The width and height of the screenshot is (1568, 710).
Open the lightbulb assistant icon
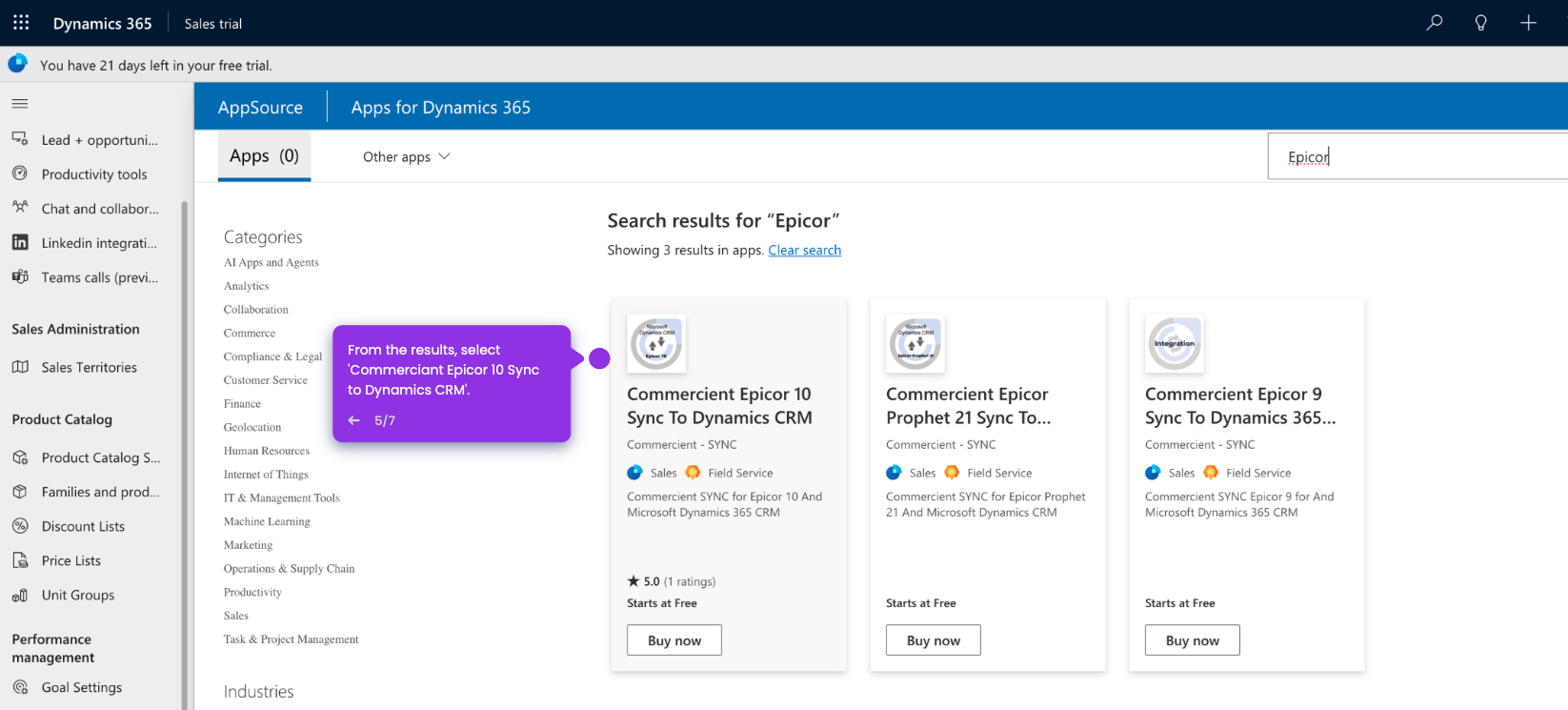click(1481, 23)
